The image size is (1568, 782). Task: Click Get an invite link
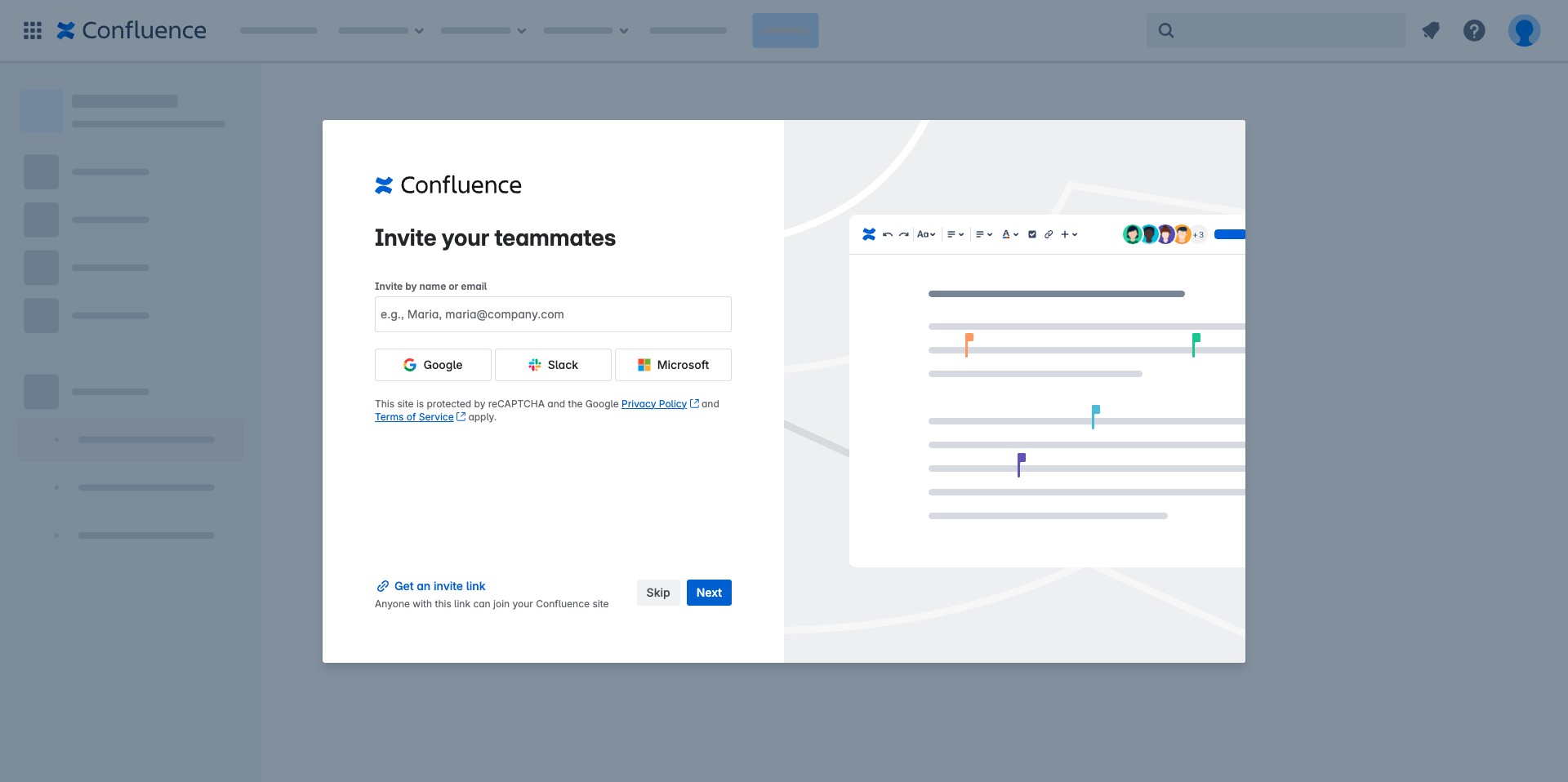pos(431,586)
